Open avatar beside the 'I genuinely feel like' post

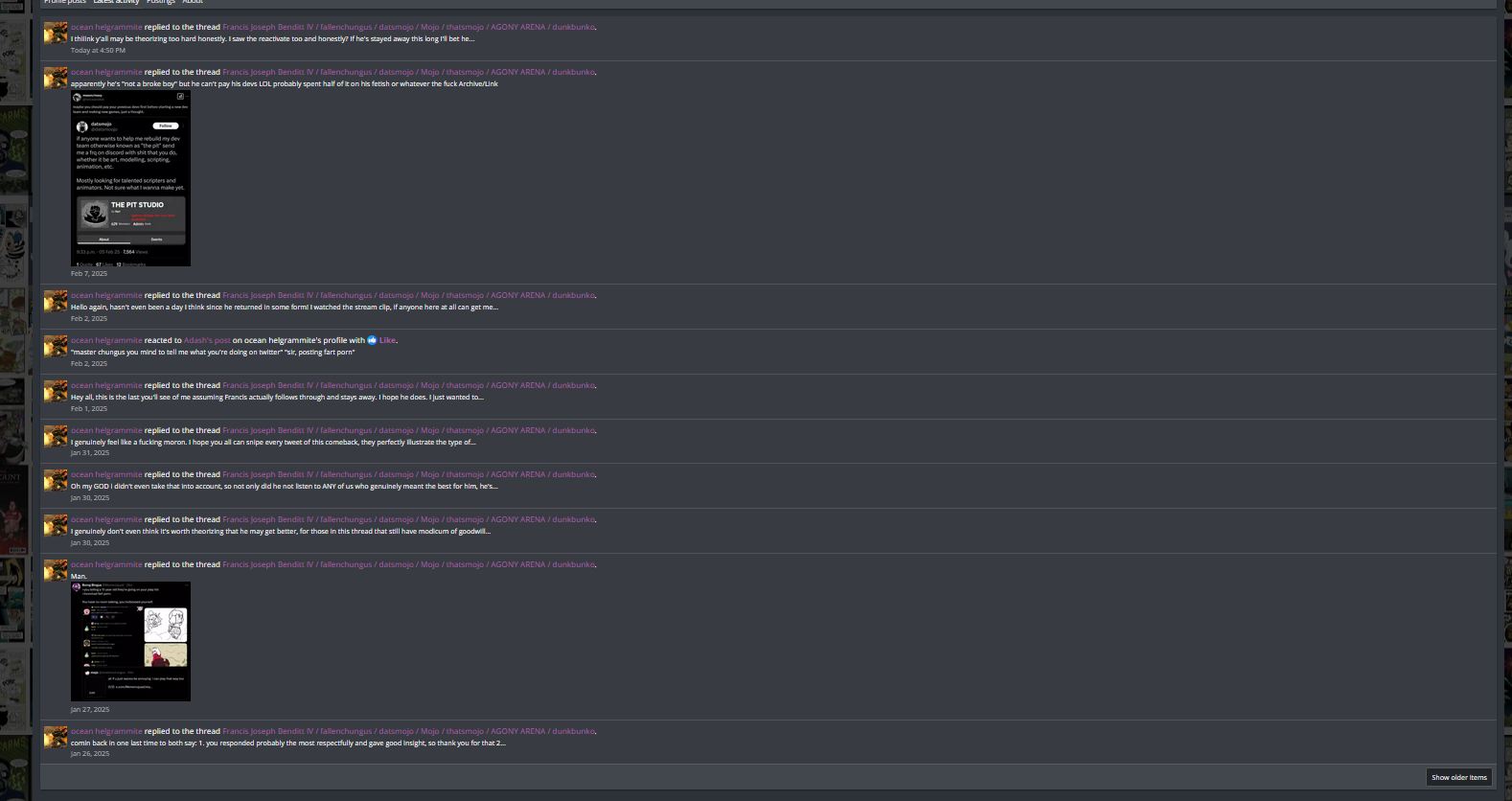click(56, 436)
